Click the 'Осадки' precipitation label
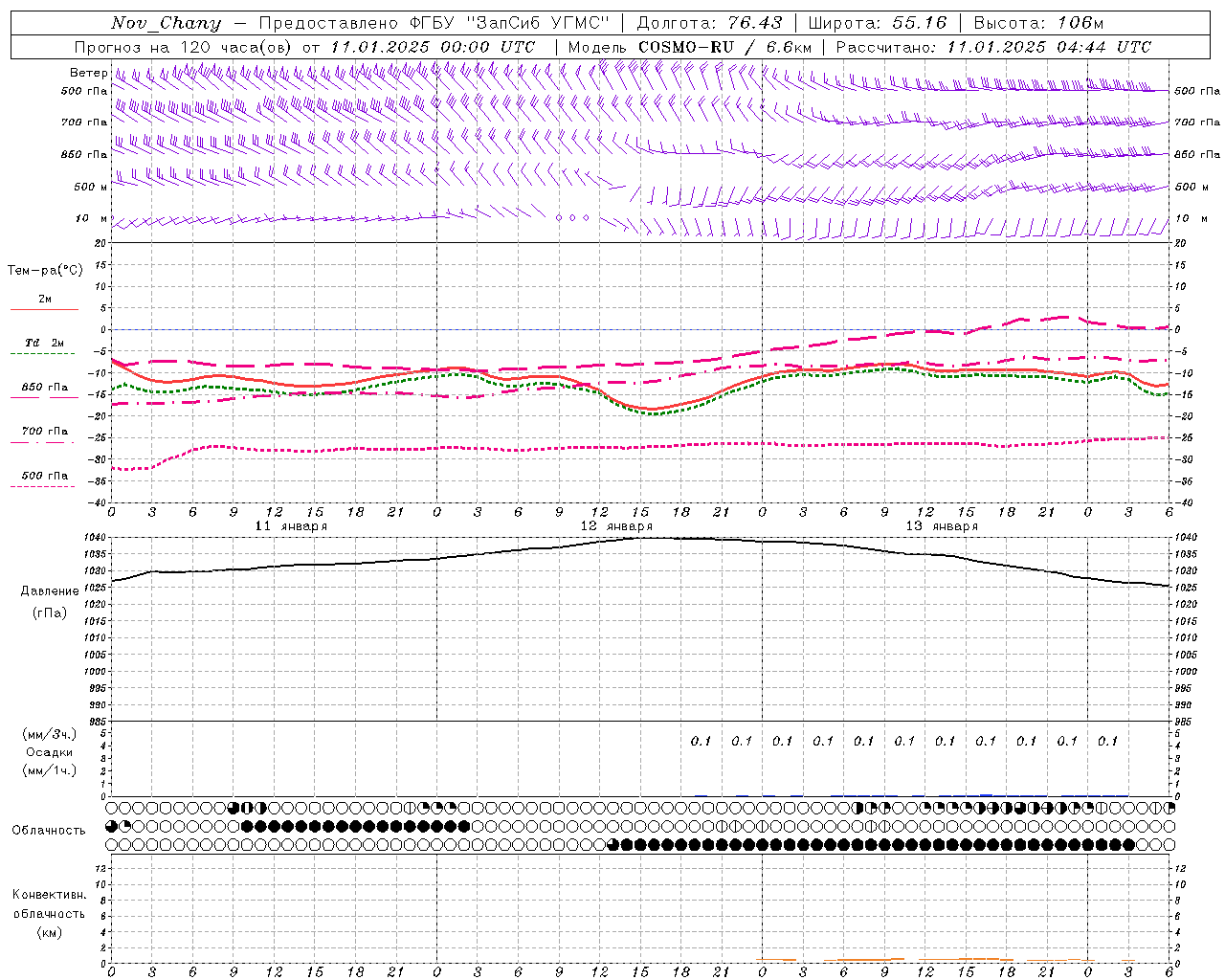This screenshot has width=1225, height=980. point(50,752)
